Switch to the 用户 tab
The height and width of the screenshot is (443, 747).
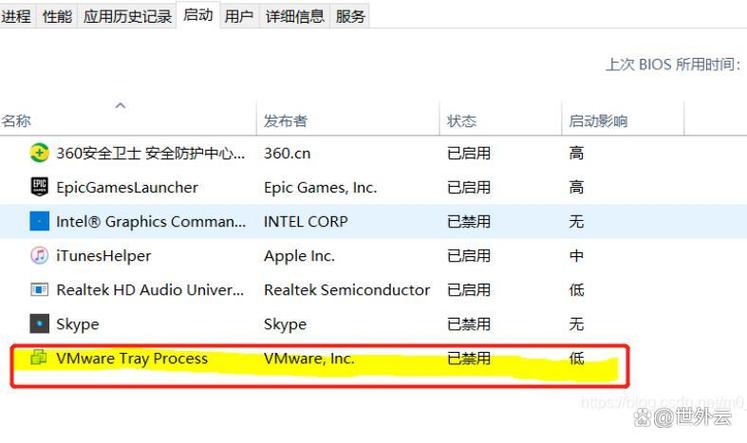(239, 16)
